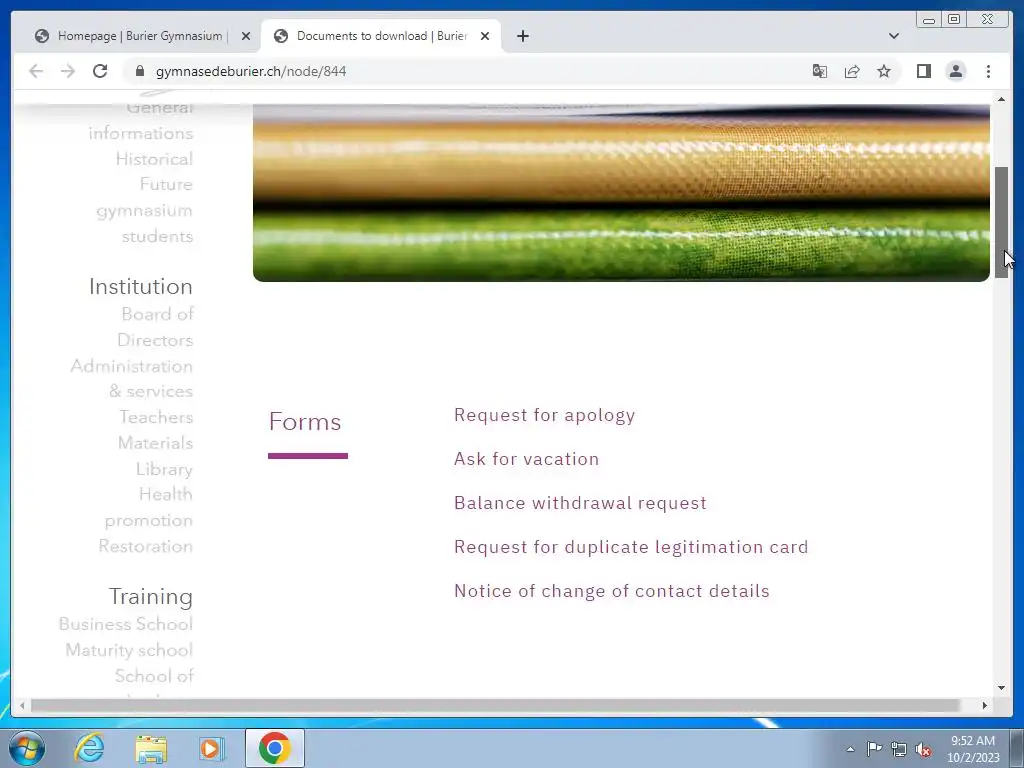Open Health promotion page

(149, 507)
